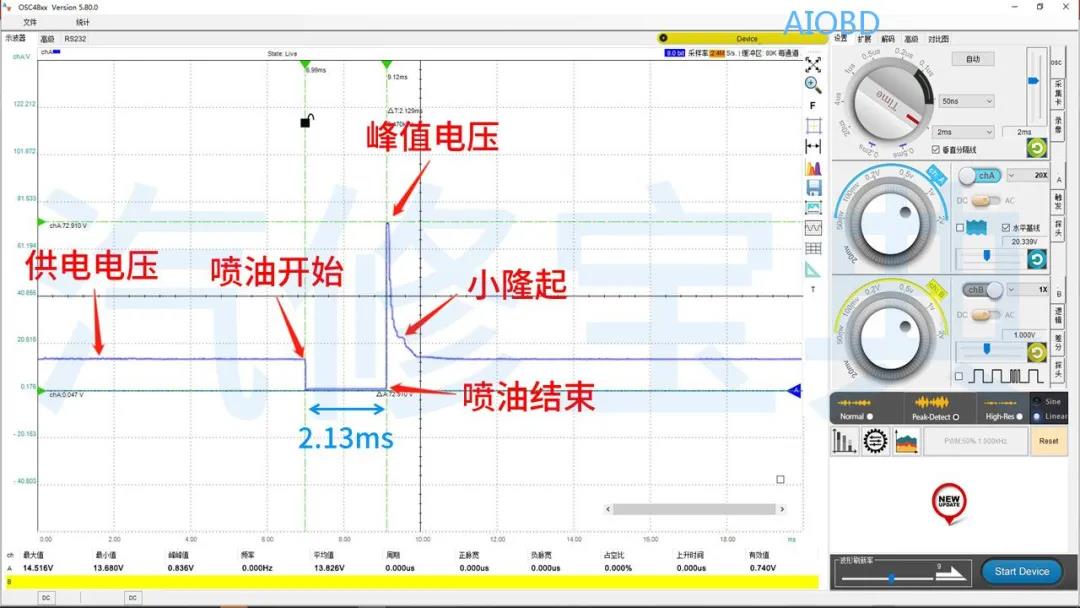
Task: Toggle the chA channel switch
Action: (x=981, y=176)
